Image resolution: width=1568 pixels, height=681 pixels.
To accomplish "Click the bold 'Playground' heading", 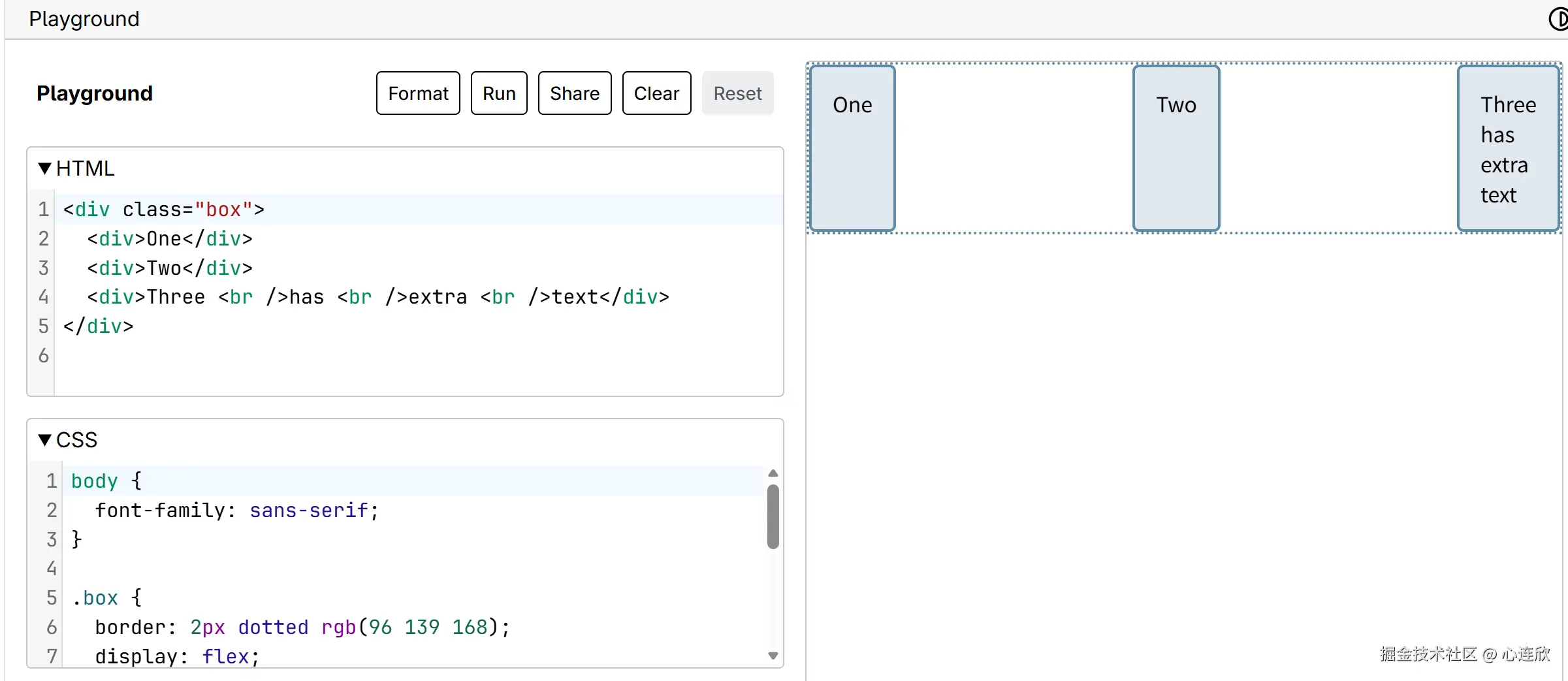I will [x=95, y=93].
